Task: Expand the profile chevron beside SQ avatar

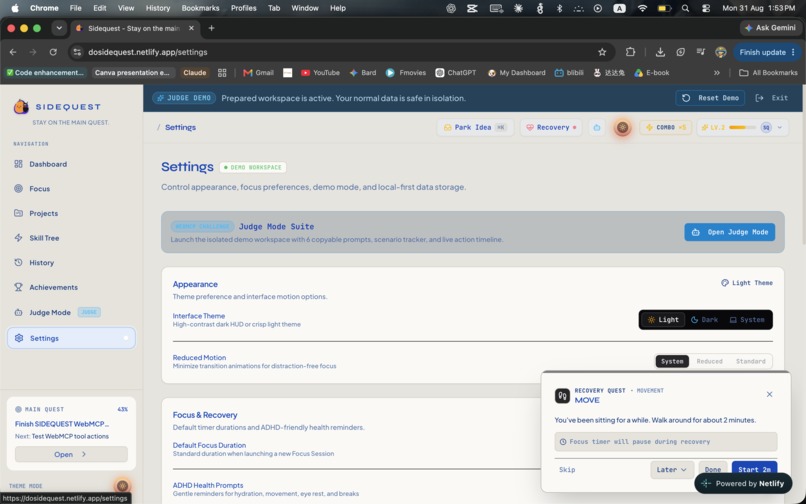Action: [x=780, y=128]
